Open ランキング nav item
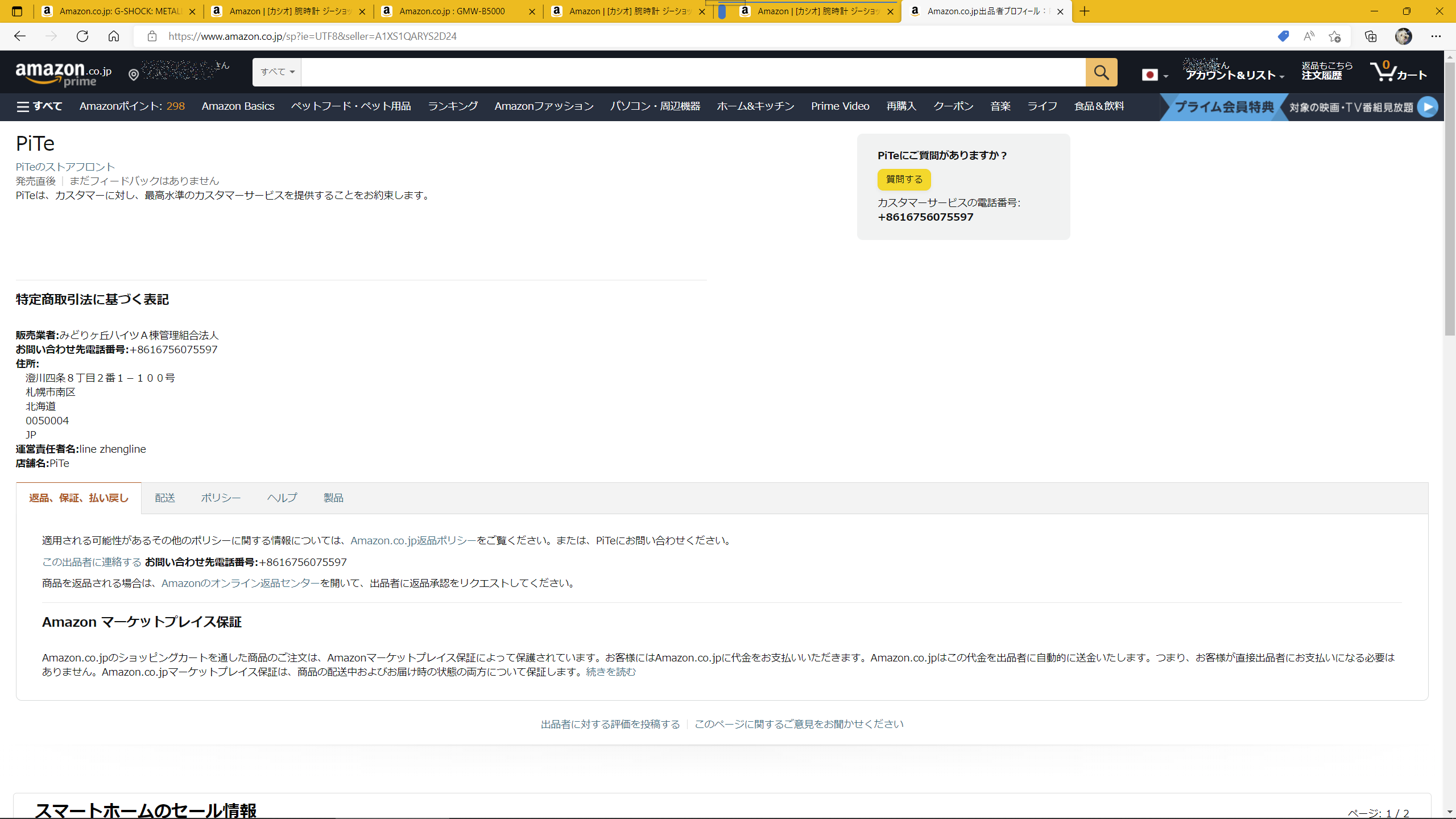1456x819 pixels. (x=453, y=106)
